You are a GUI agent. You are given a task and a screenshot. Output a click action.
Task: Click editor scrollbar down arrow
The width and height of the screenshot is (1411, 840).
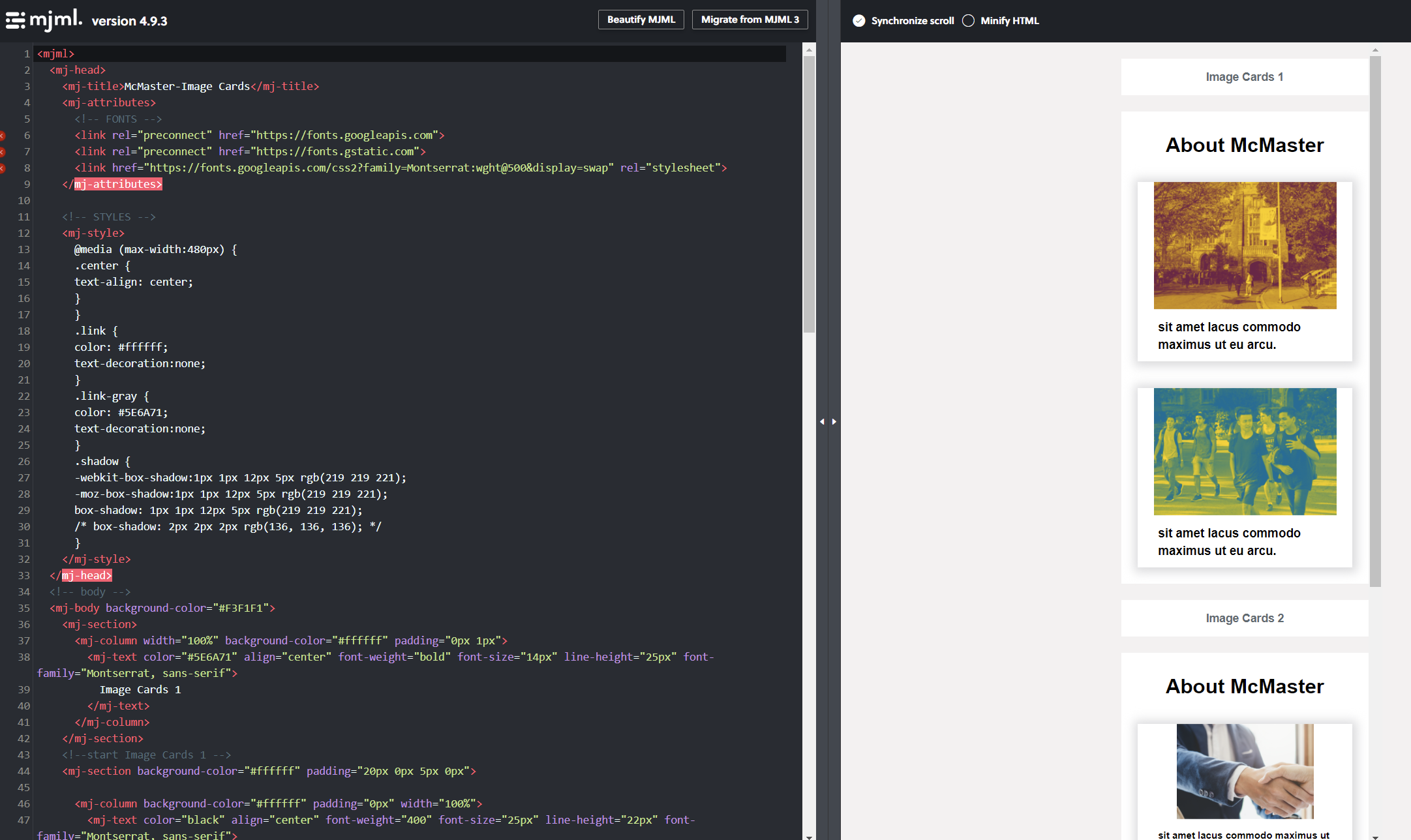point(809,836)
